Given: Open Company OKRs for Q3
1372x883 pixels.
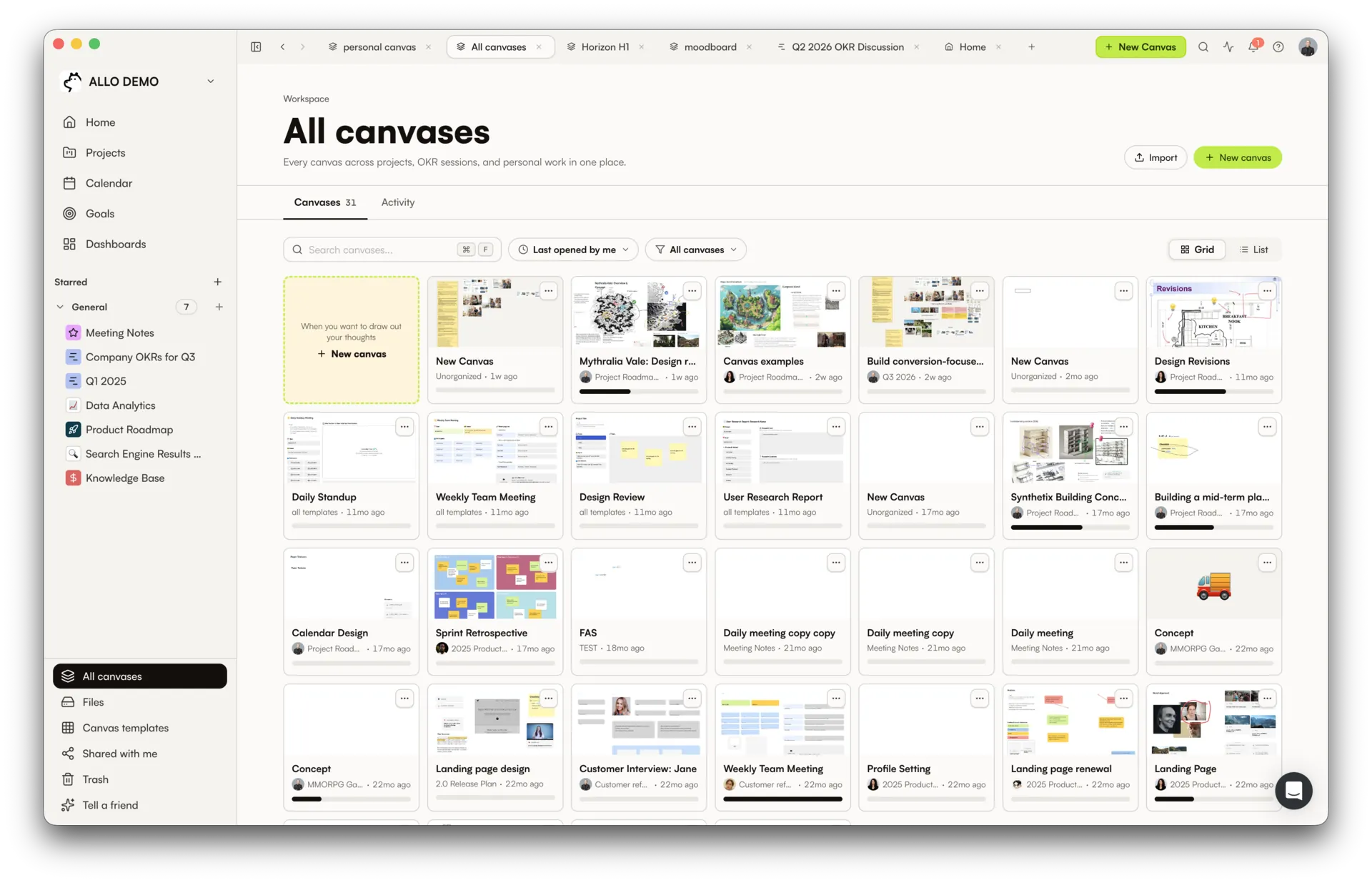Looking at the screenshot, I should point(140,357).
